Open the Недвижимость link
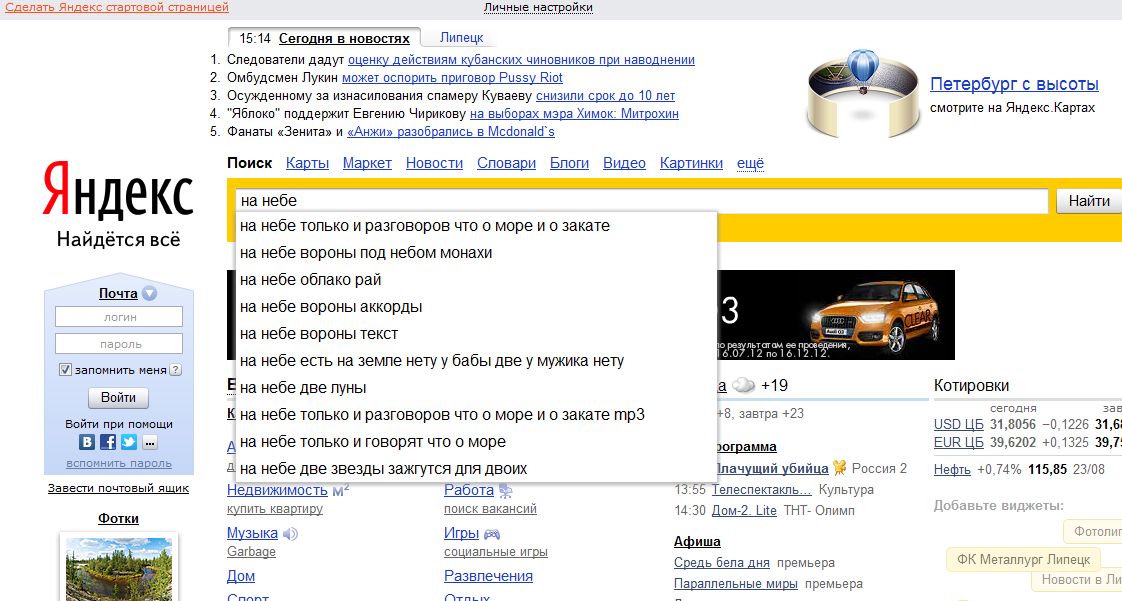The width and height of the screenshot is (1122, 601). click(x=277, y=490)
